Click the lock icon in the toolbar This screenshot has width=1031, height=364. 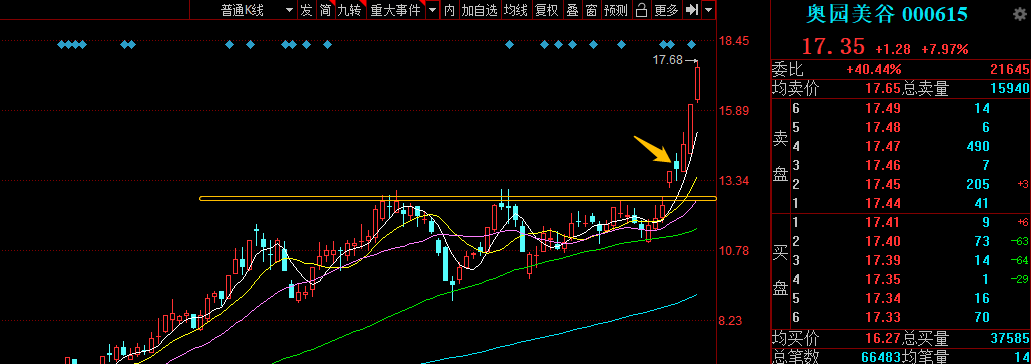pos(641,10)
